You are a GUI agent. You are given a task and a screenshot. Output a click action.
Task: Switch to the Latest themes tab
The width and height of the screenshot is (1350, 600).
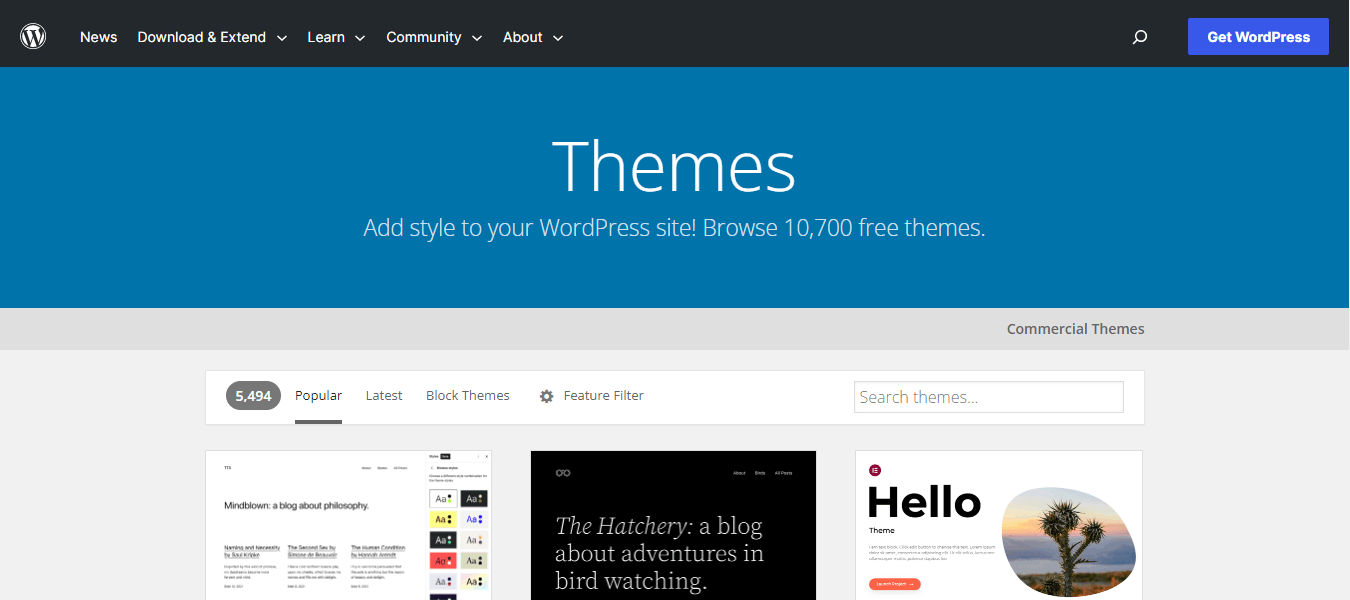[x=384, y=396]
